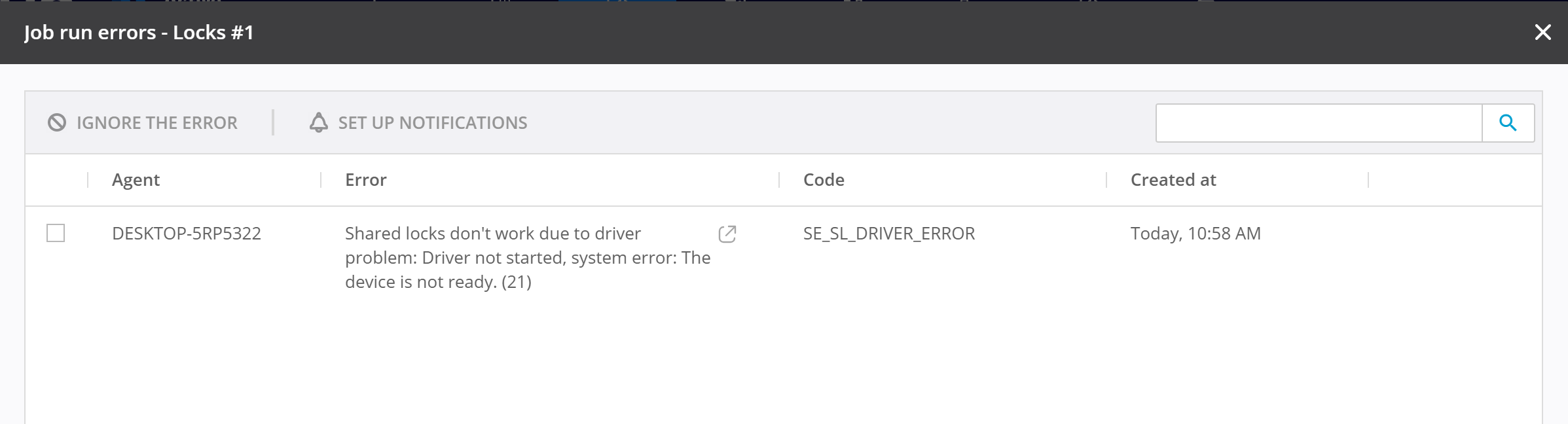This screenshot has height=424, width=1568.
Task: Click the SE_SL_DRIVER_ERROR code cell
Action: click(888, 234)
